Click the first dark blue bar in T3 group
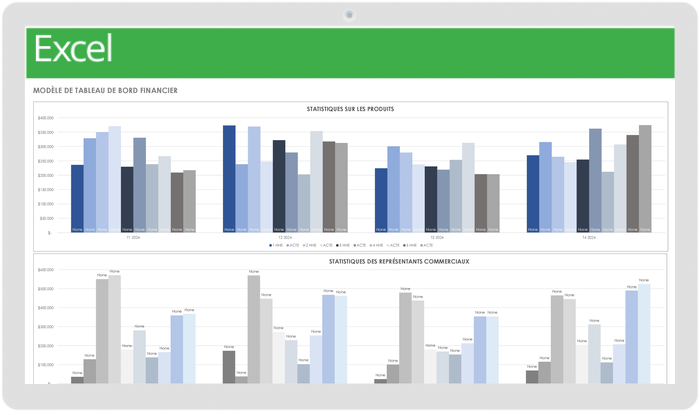The height and width of the screenshot is (412, 700). pos(381,200)
